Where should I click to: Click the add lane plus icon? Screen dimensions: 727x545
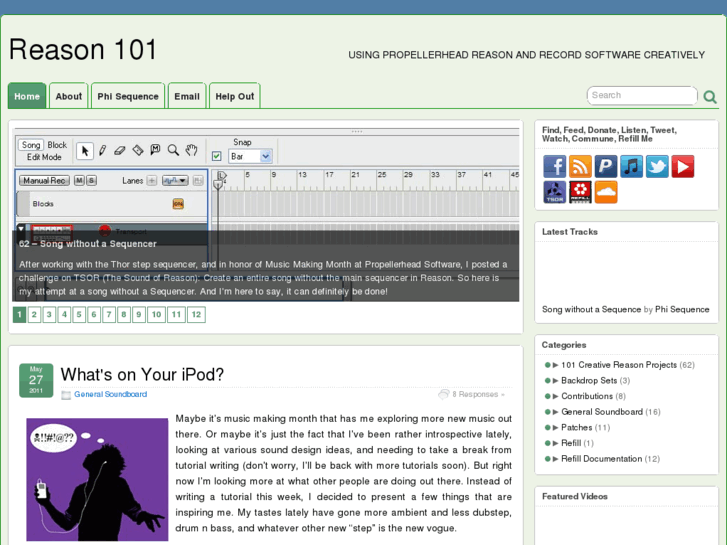pos(152,180)
